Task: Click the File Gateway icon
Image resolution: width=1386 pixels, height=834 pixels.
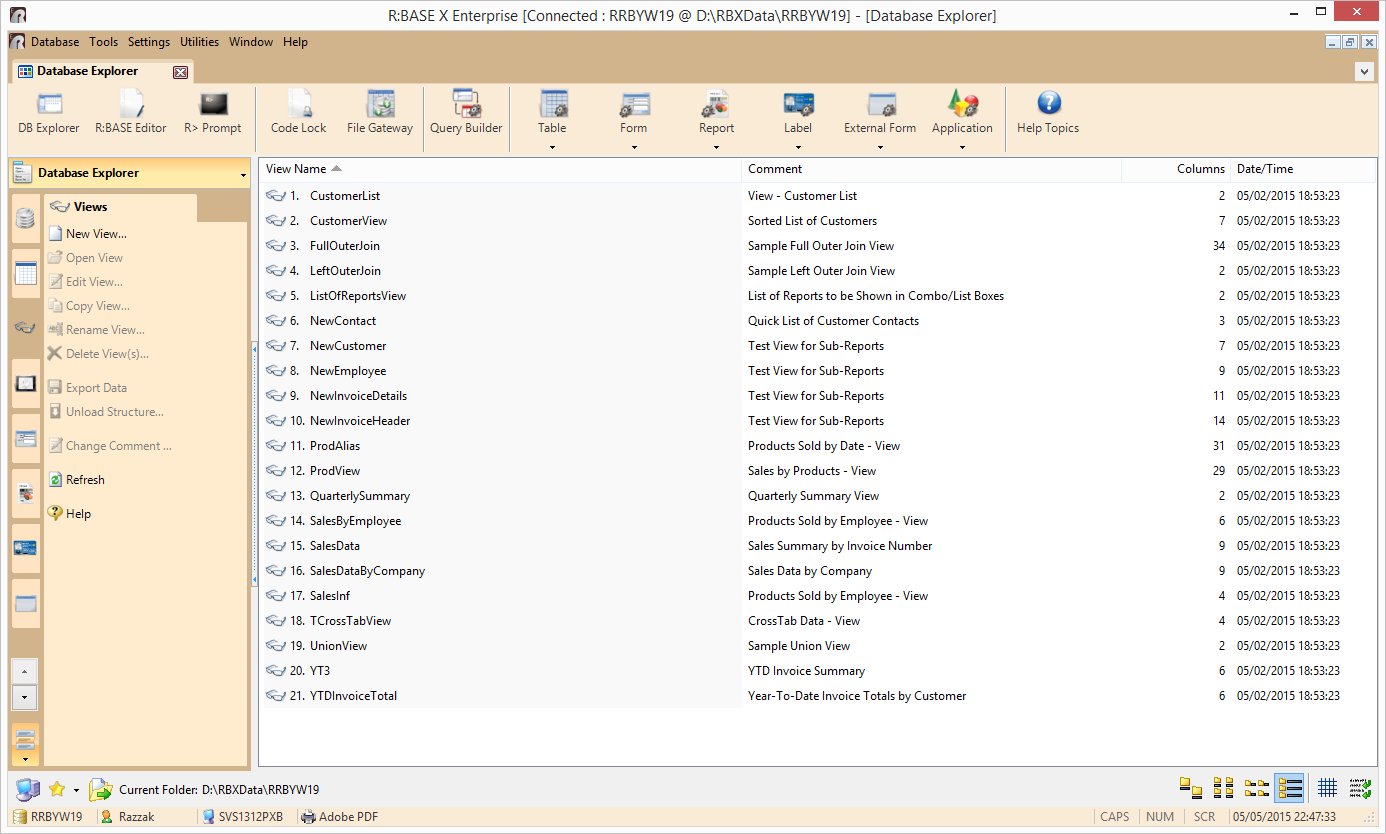Action: pos(379,112)
